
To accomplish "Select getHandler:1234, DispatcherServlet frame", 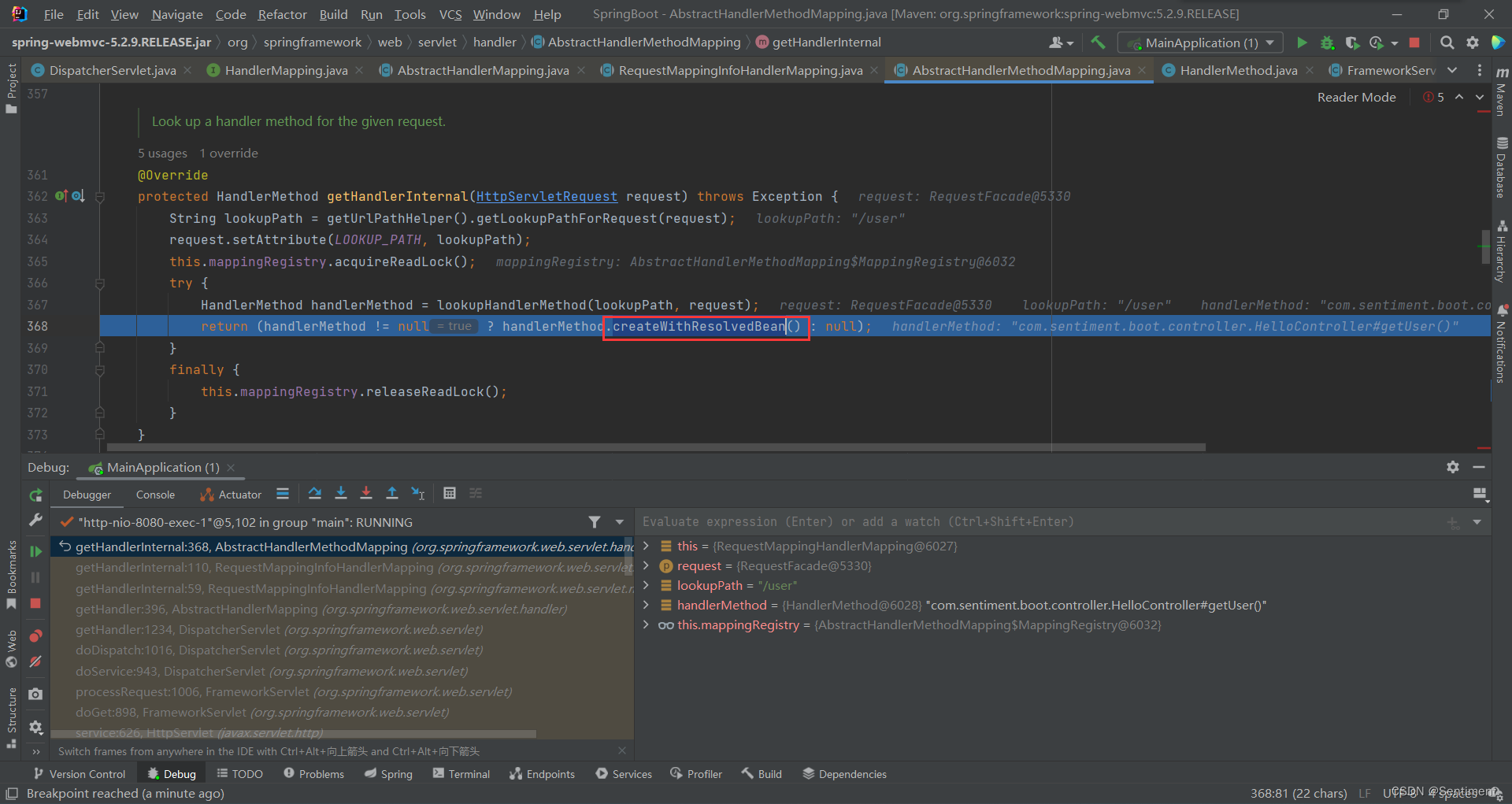I will click(x=279, y=629).
